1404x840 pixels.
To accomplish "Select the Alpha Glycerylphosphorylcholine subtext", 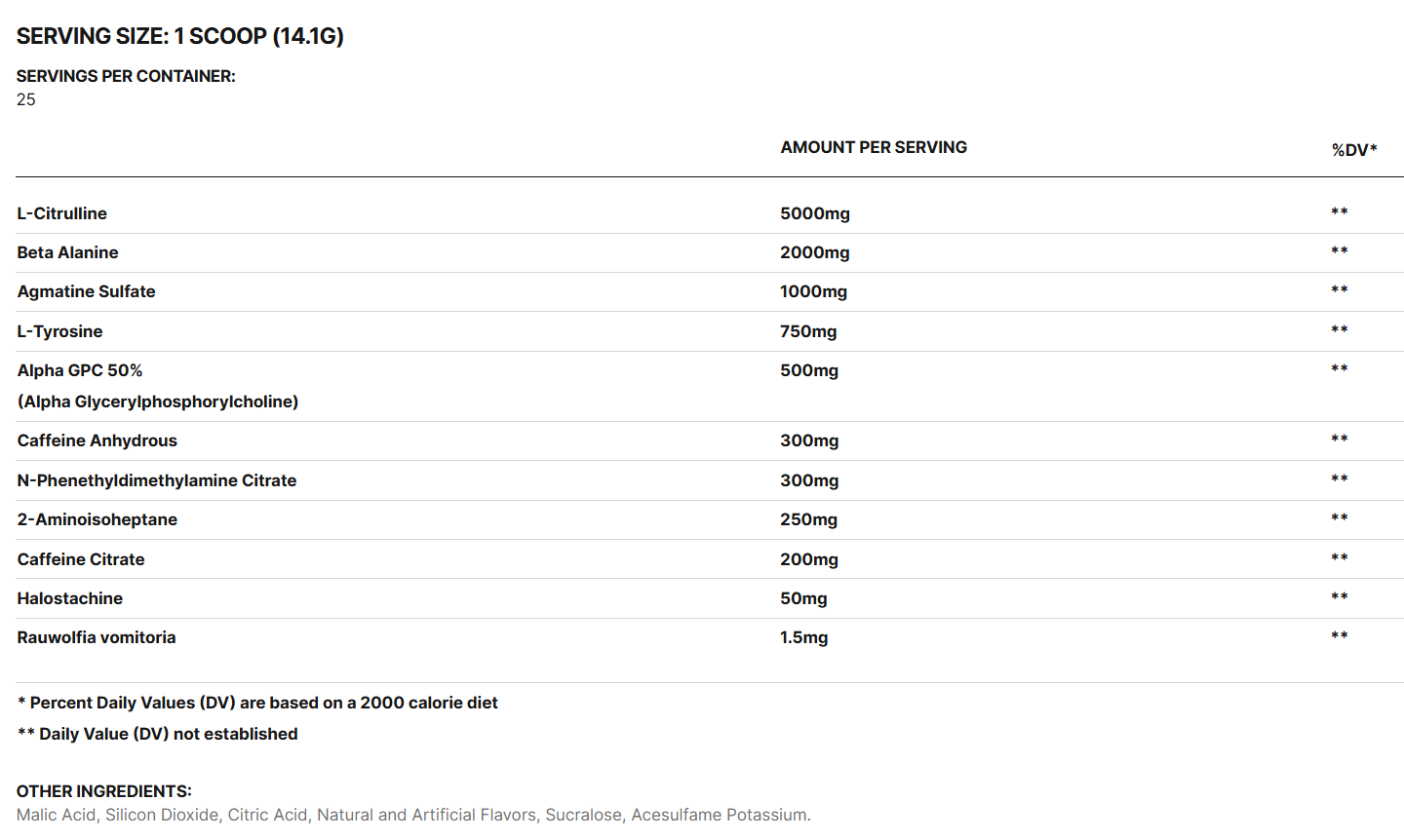I will (158, 401).
